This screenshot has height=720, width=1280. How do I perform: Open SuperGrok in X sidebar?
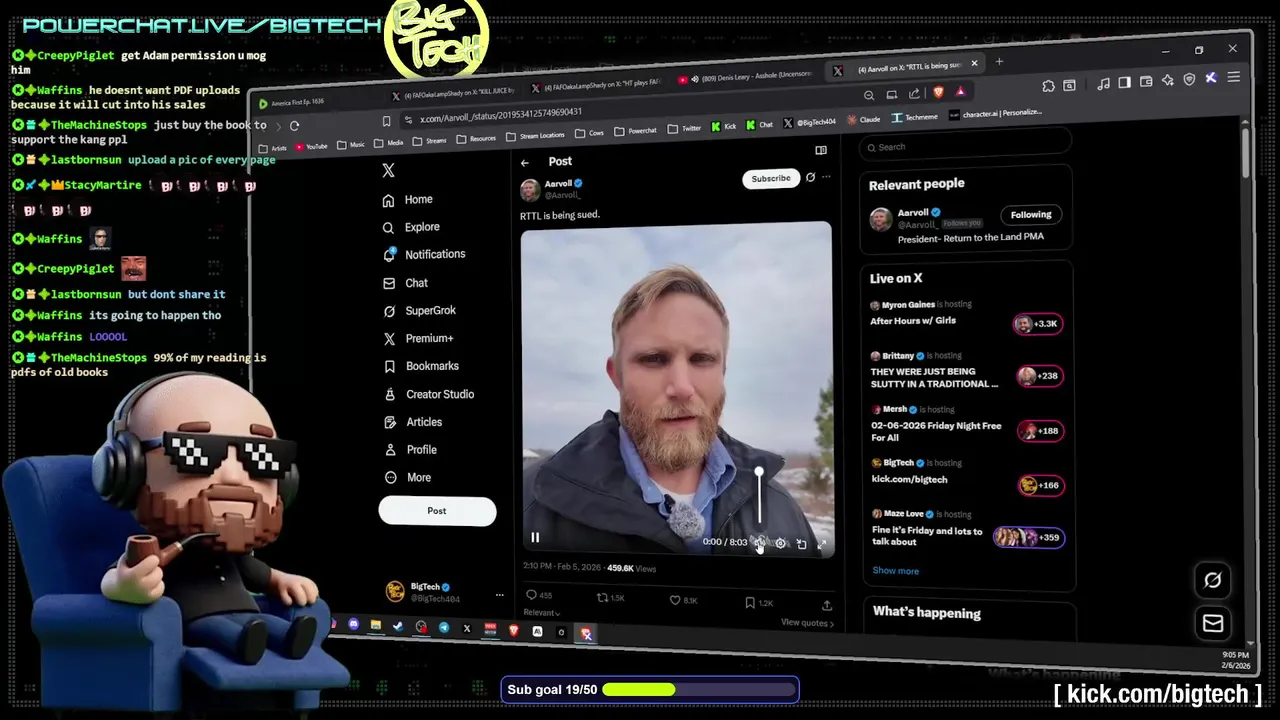point(419,311)
